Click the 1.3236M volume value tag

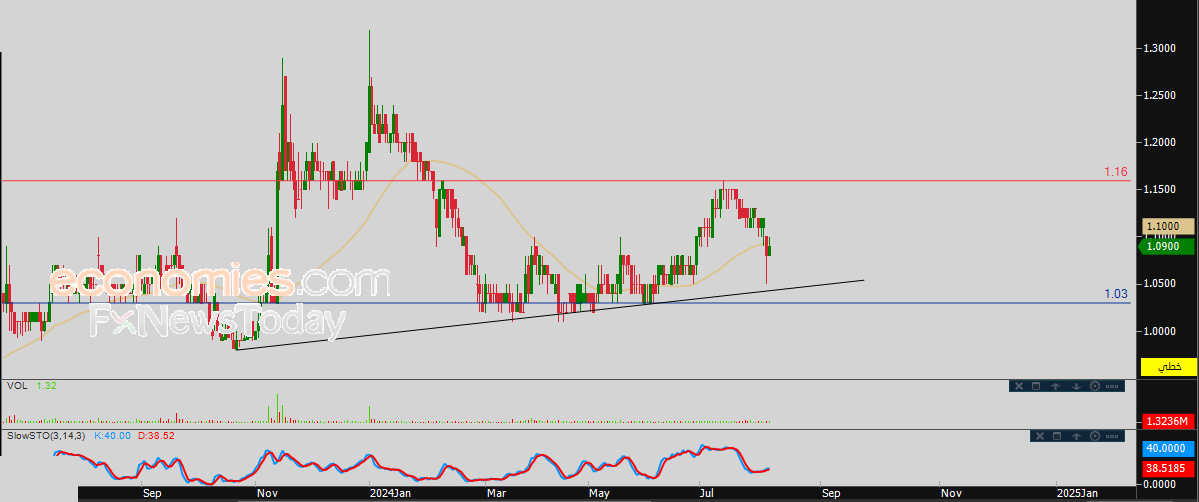[x=1168, y=422]
